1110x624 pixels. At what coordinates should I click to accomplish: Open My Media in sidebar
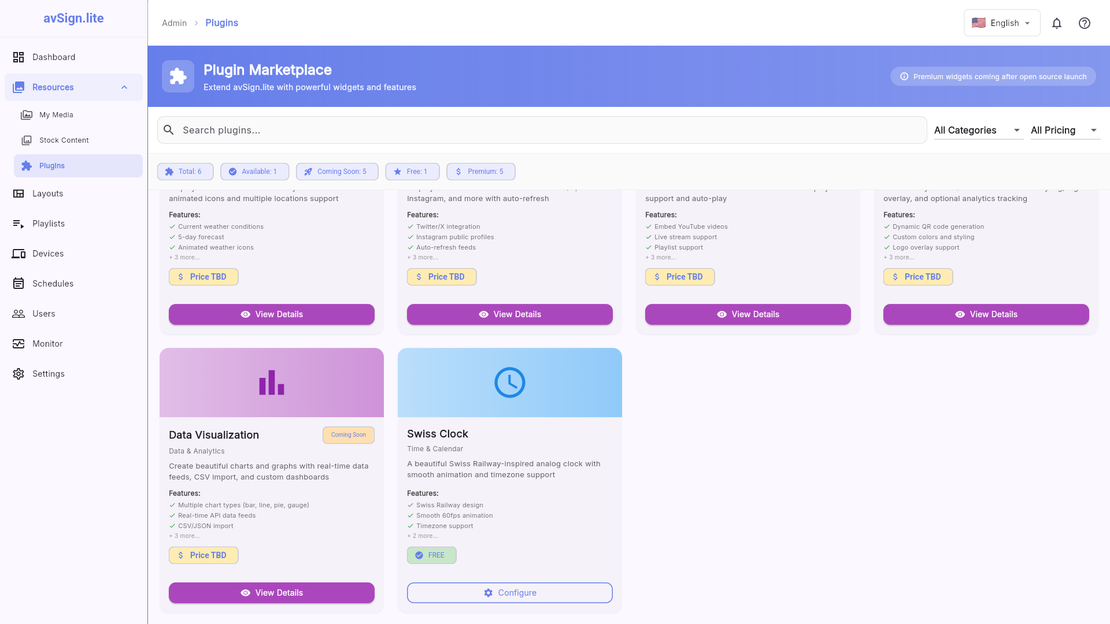[78, 115]
